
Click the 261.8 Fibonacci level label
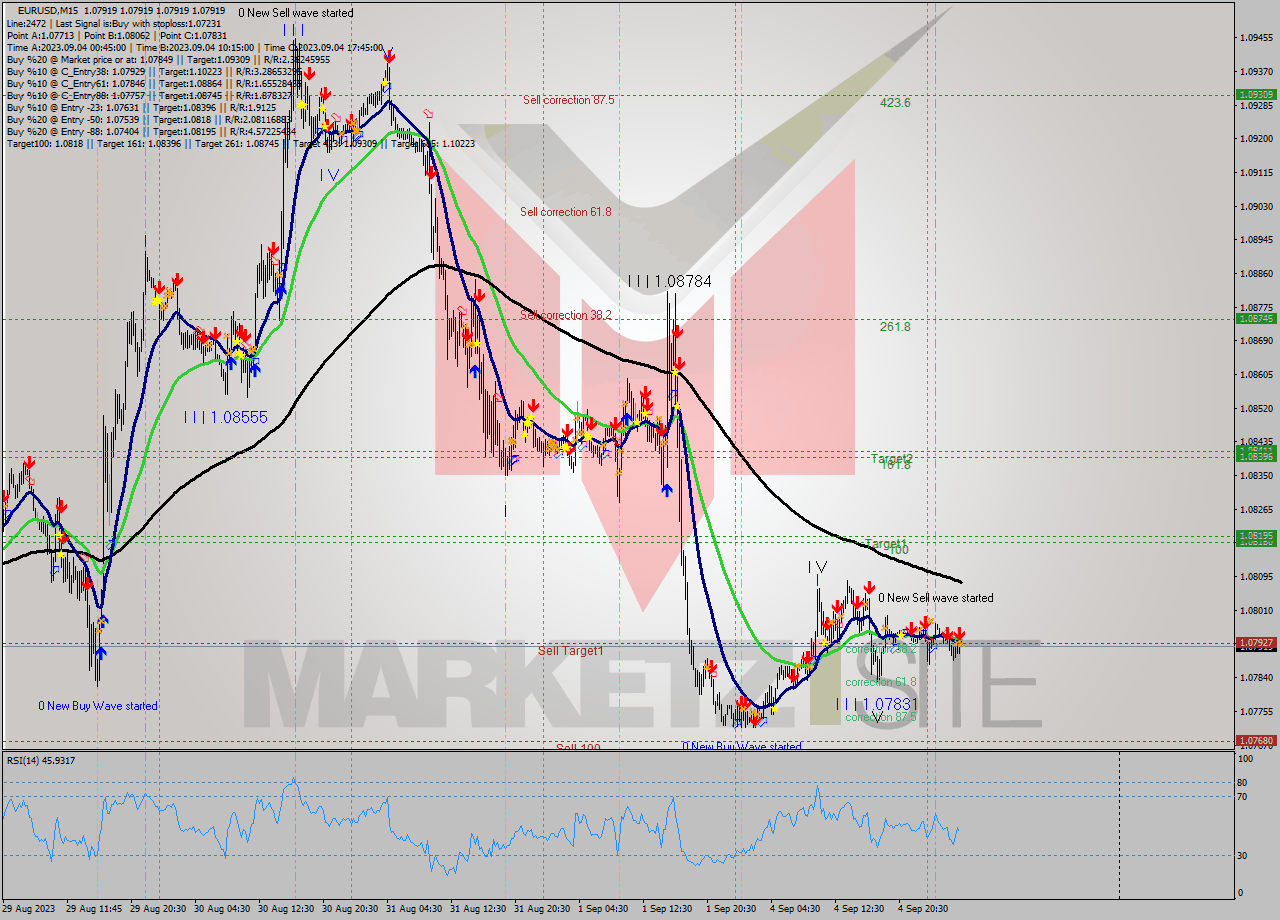[895, 326]
